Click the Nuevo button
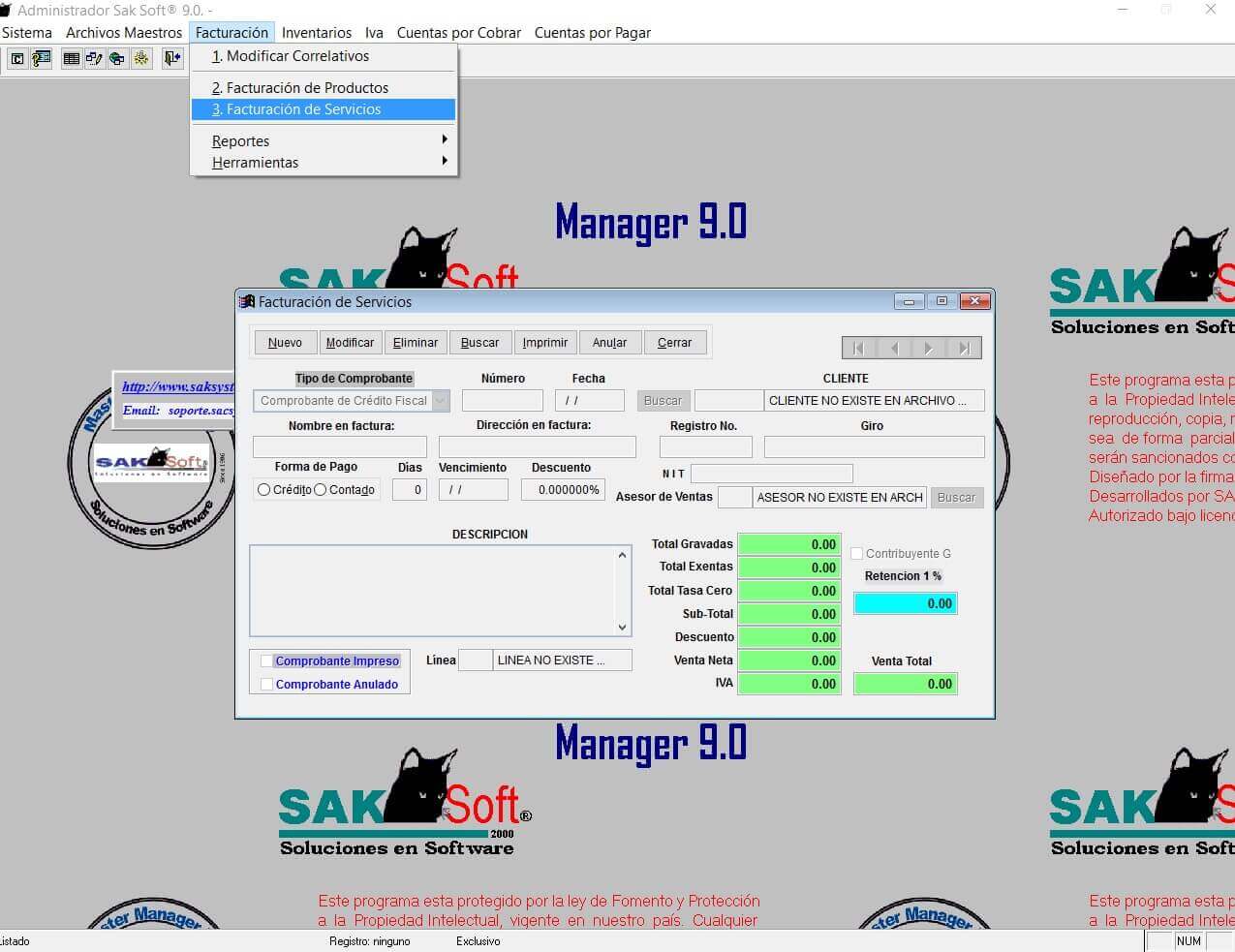Viewport: 1235px width, 952px height. pyautogui.click(x=285, y=342)
